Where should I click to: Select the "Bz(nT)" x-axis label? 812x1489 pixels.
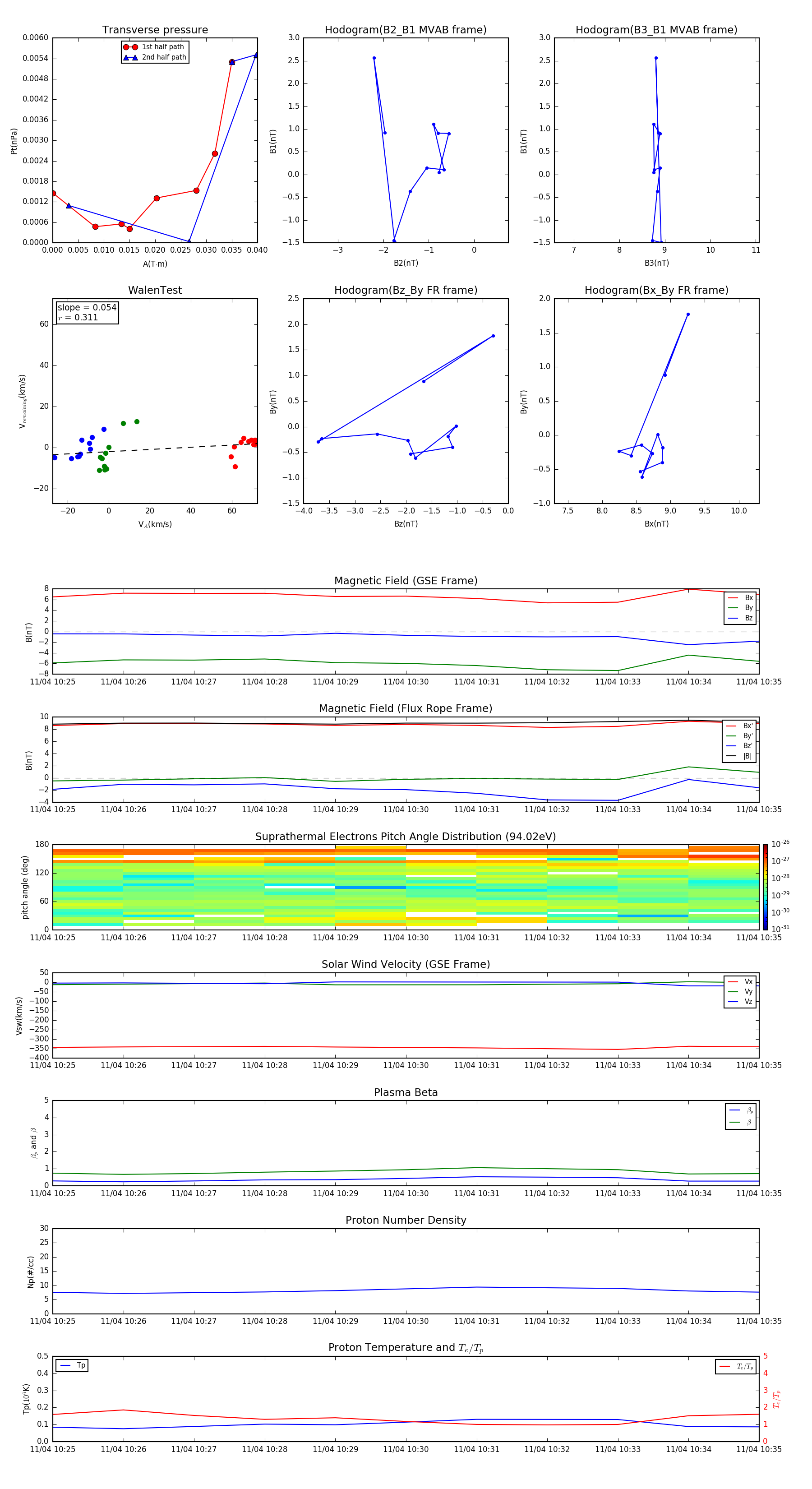tap(406, 524)
